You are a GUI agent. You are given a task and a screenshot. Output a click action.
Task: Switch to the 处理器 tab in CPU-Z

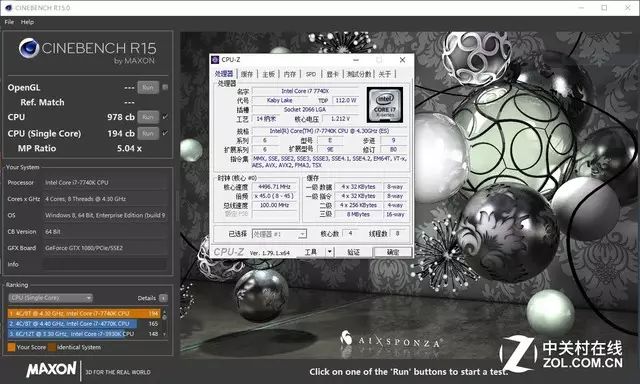click(x=224, y=74)
